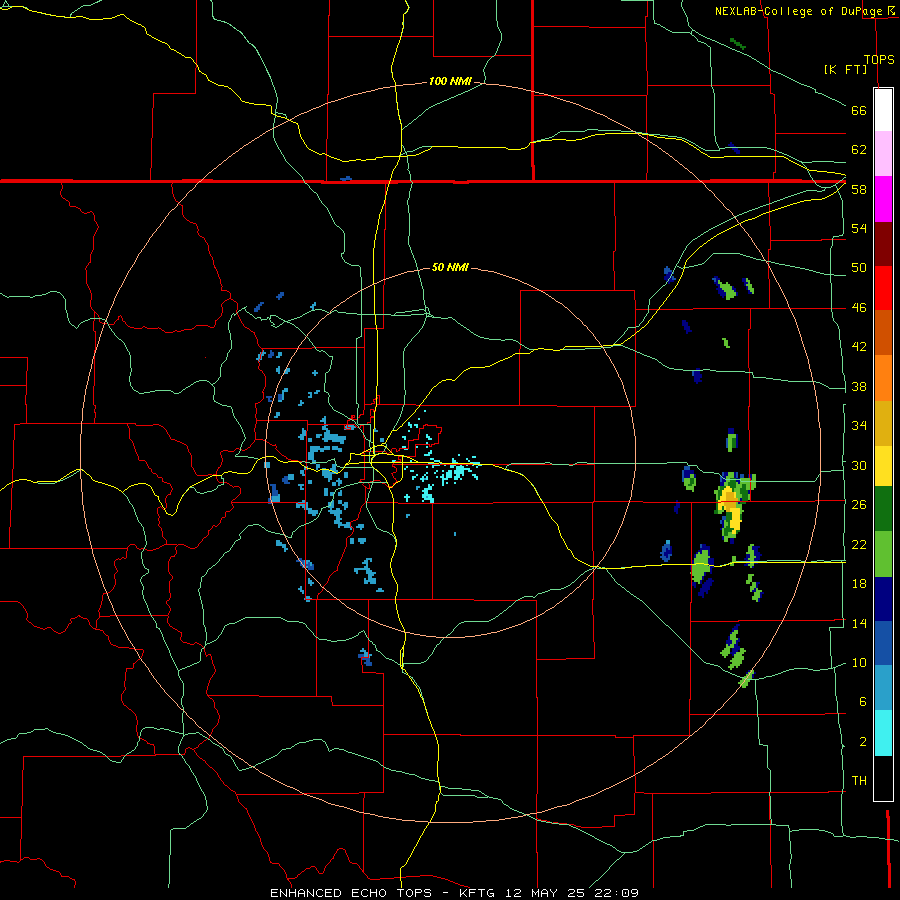This screenshot has width=900, height=900.
Task: Choose the navy blue legend band
Action: pyautogui.click(x=883, y=599)
